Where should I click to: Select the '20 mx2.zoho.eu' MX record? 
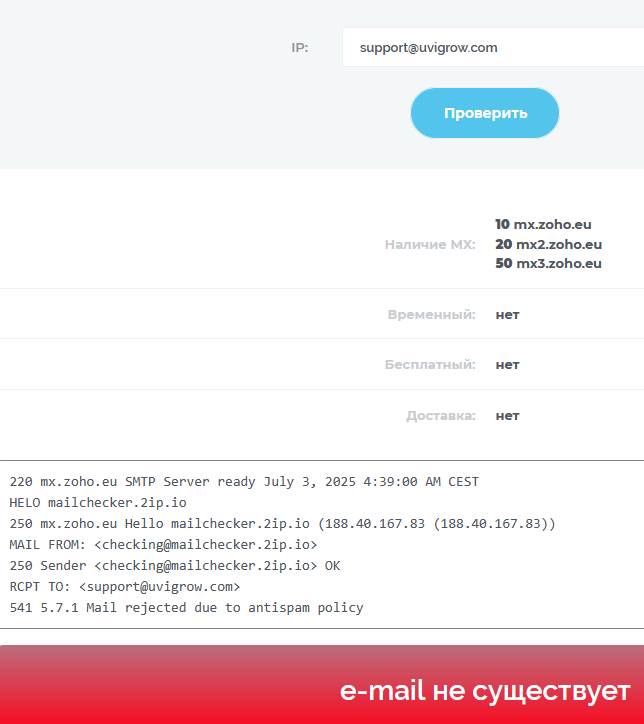pyautogui.click(x=548, y=244)
